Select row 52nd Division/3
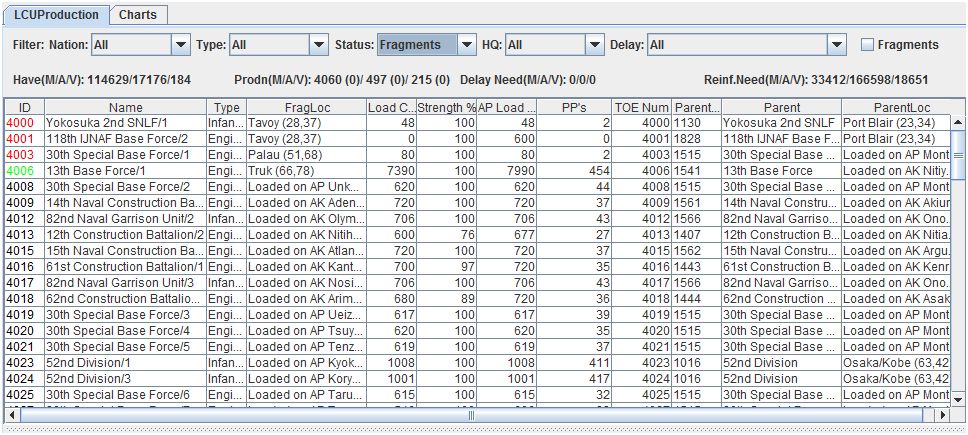The height and width of the screenshot is (435, 968). click(x=477, y=379)
